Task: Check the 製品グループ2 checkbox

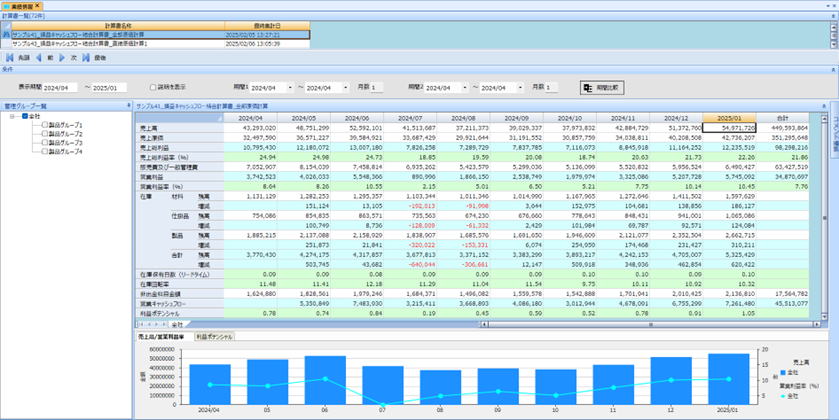Action: click(45, 134)
